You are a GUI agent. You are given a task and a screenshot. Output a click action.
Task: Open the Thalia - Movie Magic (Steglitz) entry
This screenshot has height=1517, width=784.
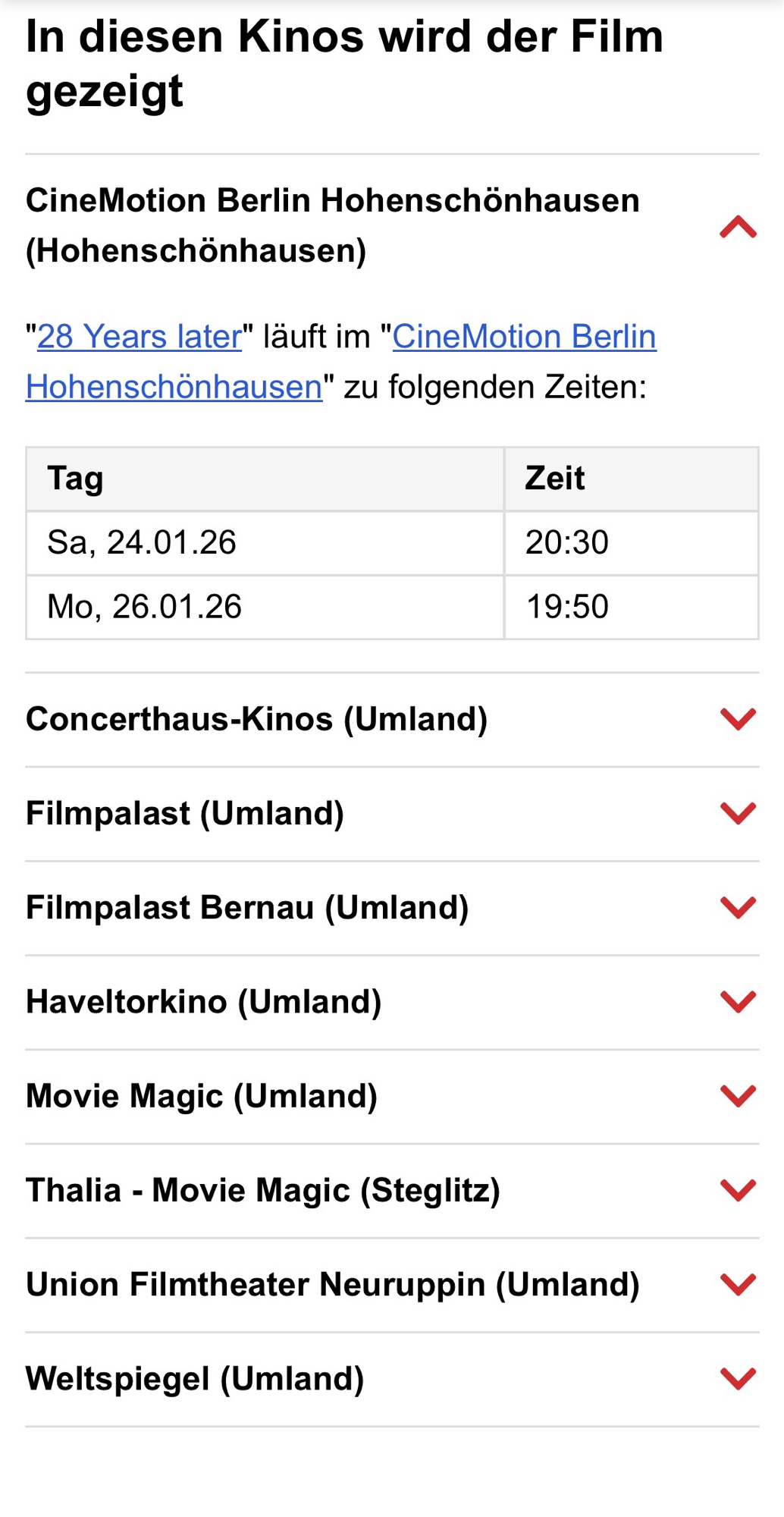262,1190
